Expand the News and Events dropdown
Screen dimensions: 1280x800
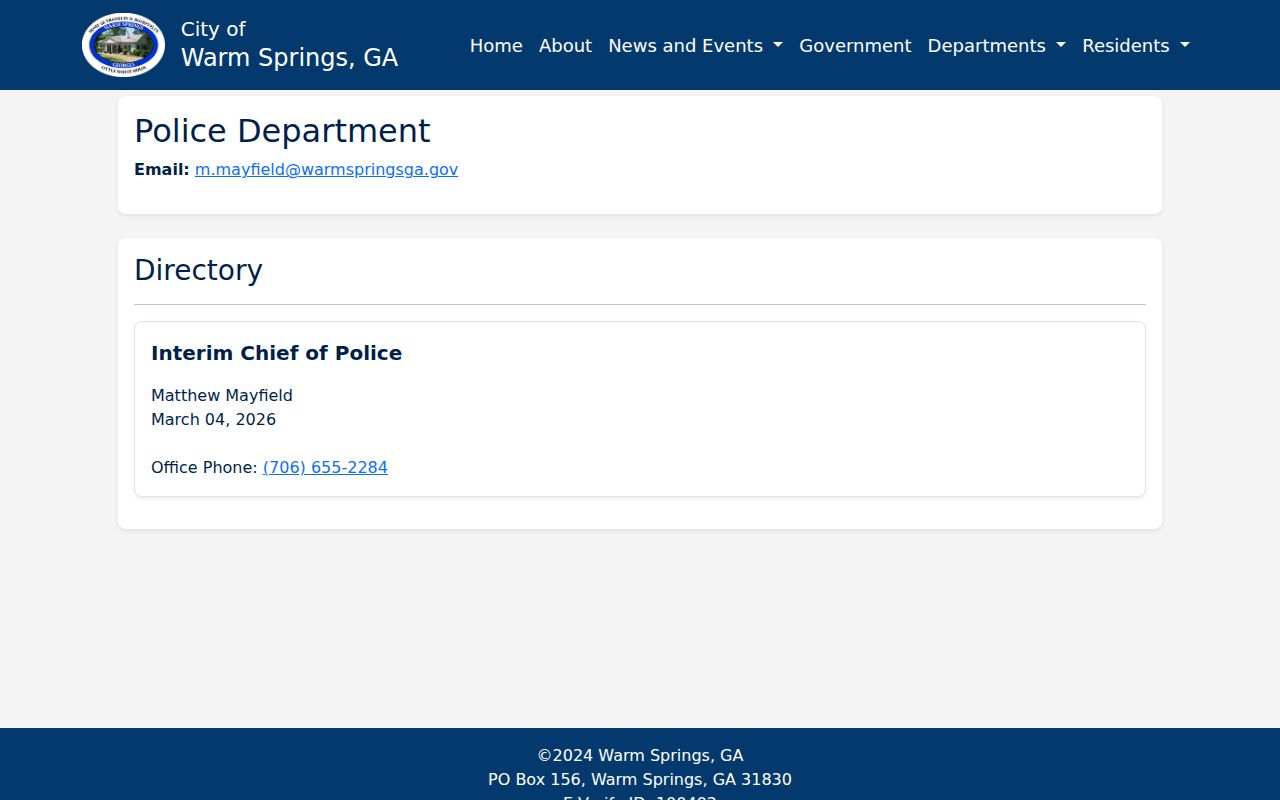[x=695, y=46]
